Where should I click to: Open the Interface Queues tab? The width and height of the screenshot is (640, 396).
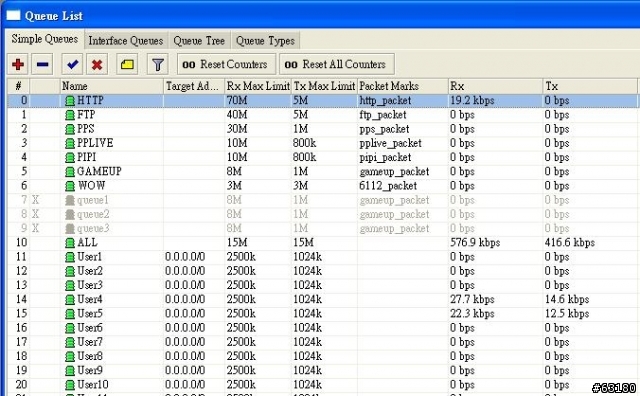tap(126, 41)
